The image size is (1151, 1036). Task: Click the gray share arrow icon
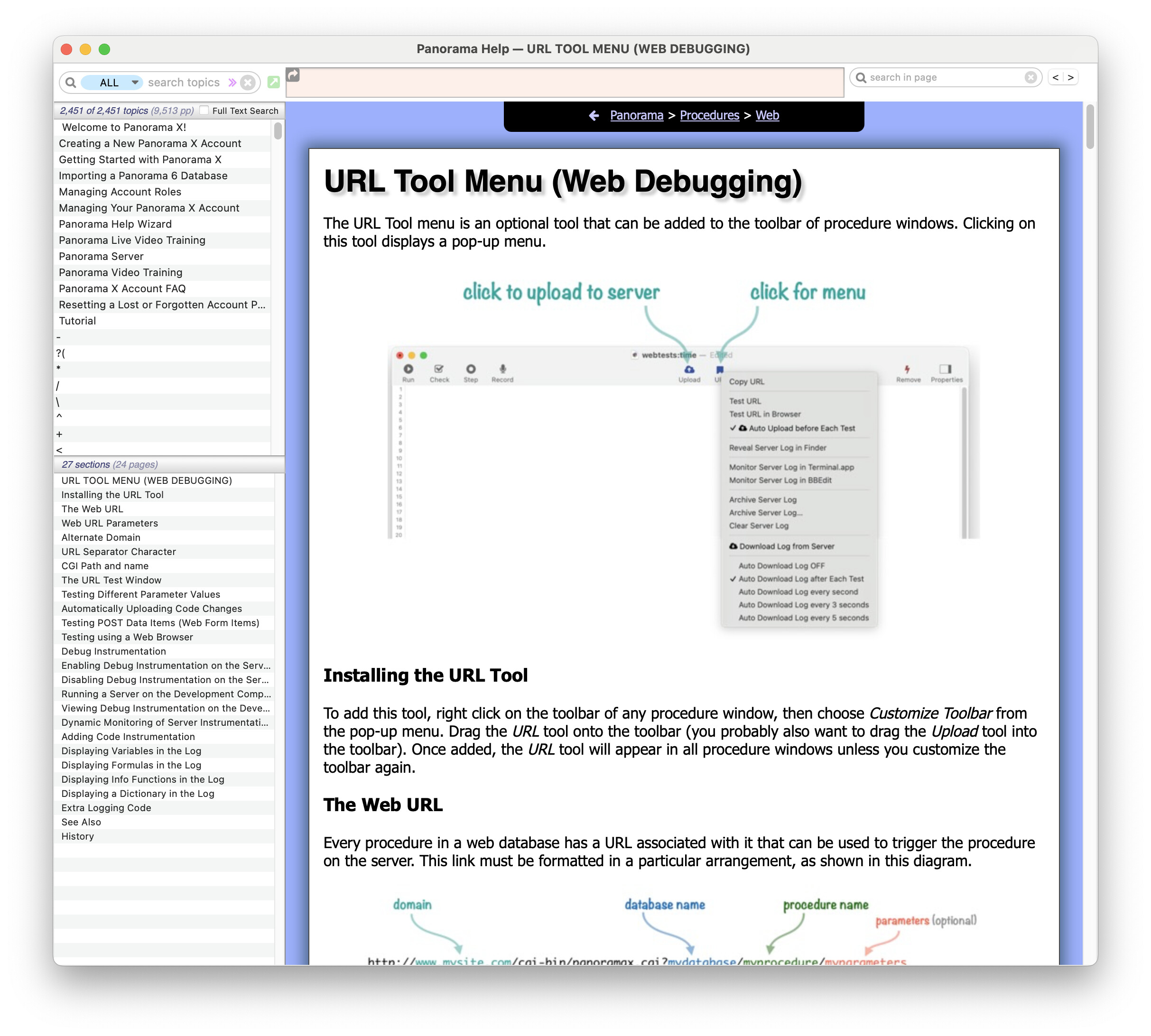point(293,74)
